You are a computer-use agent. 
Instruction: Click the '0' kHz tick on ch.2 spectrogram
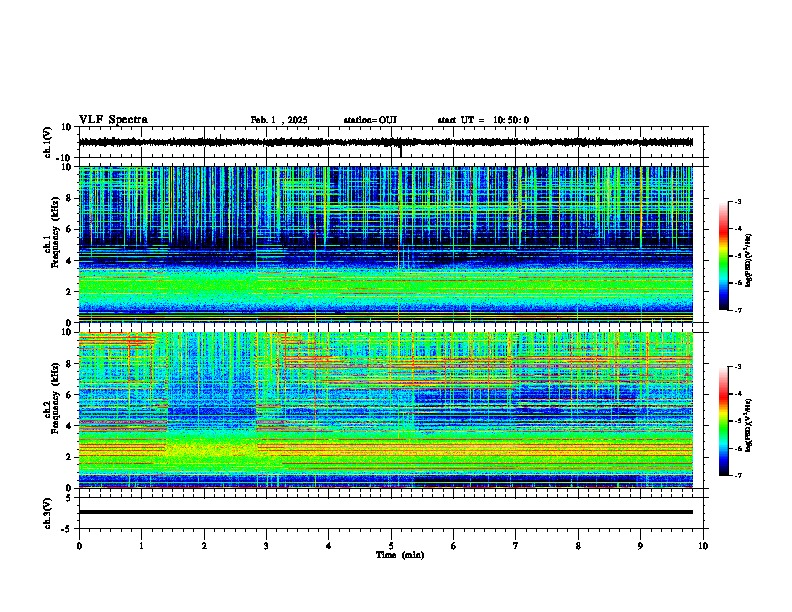pos(69,488)
